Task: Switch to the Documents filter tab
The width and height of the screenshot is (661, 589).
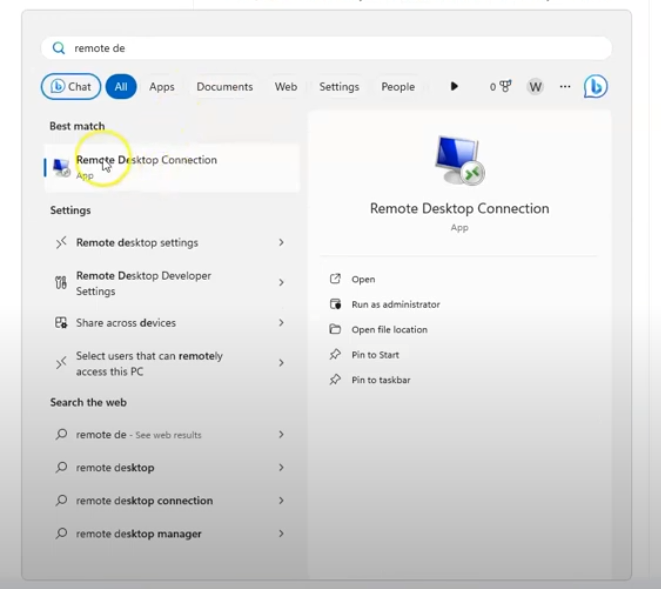Action: (x=225, y=86)
